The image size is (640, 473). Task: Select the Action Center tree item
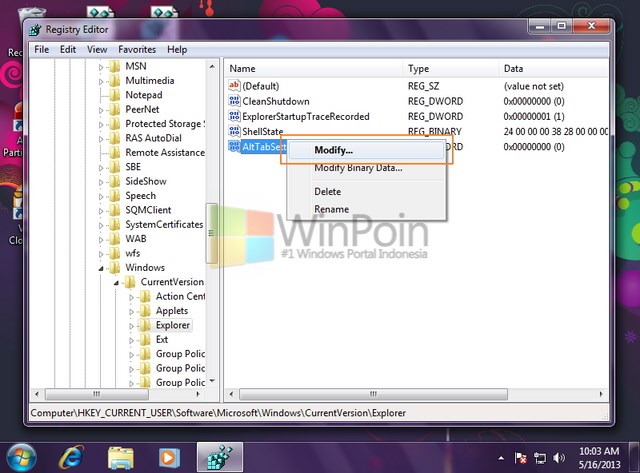[180, 296]
